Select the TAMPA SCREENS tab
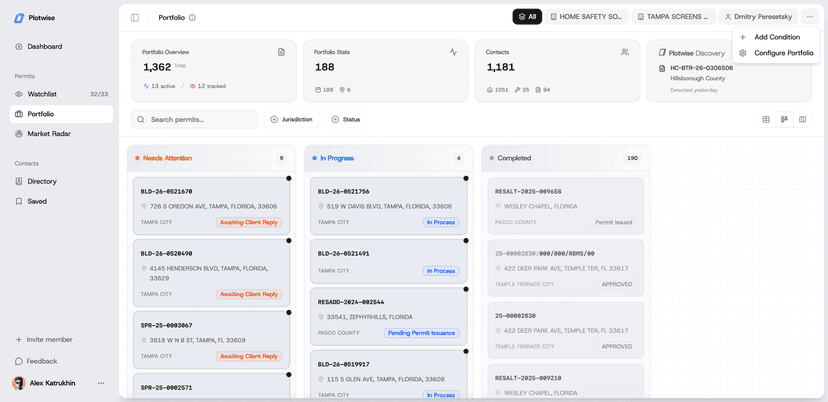Screen dimensions: 828x402 tap(674, 17)
